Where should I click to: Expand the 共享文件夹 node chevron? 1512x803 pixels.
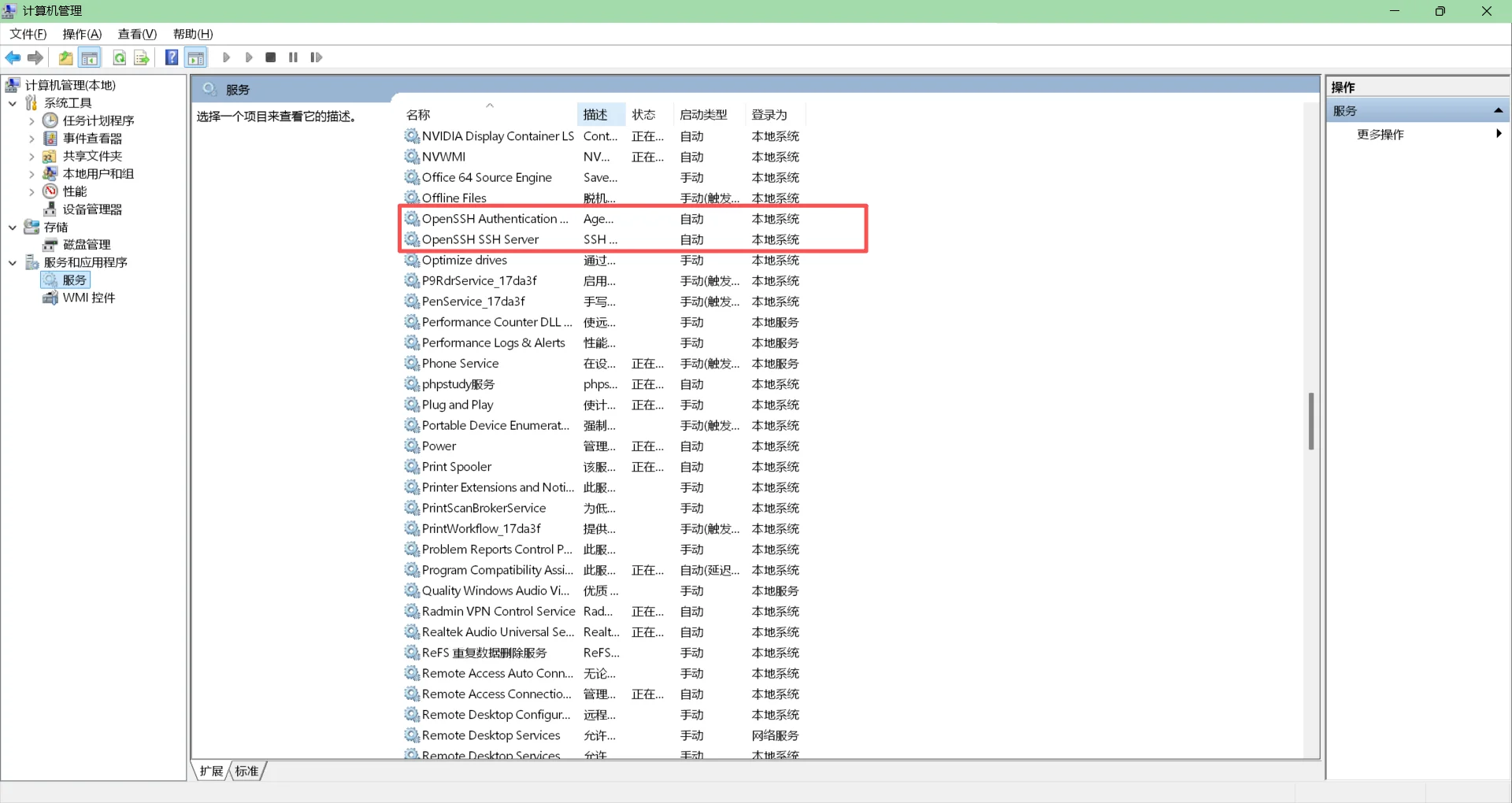[x=31, y=157]
